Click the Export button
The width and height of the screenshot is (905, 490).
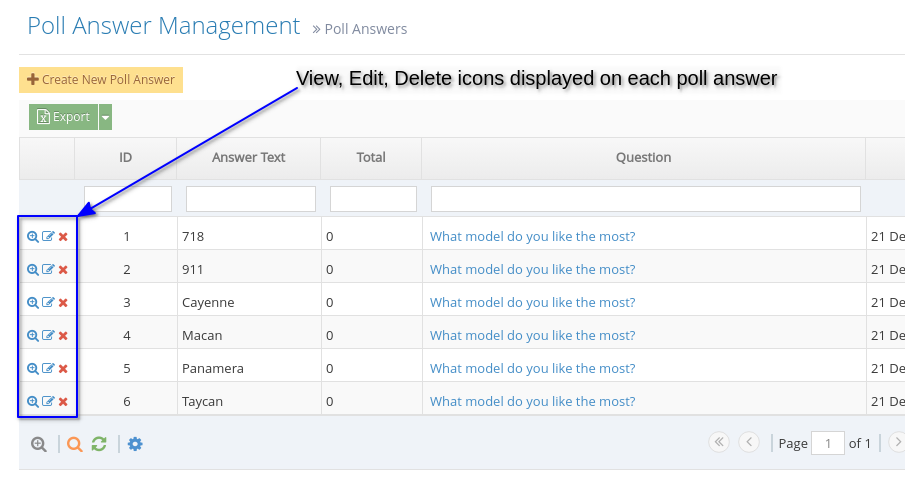(63, 117)
